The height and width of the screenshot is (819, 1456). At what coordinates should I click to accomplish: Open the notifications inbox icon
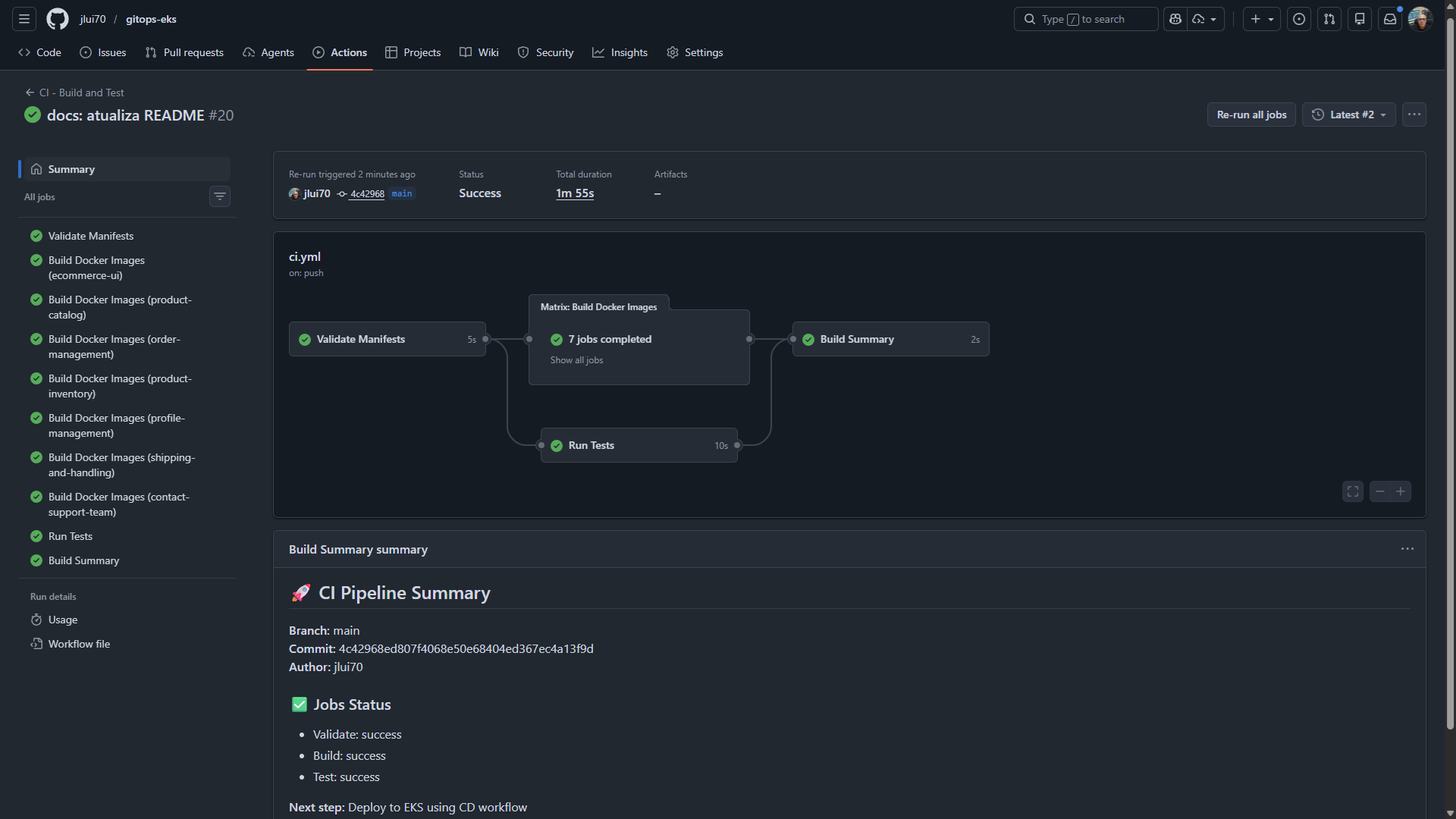click(1390, 19)
